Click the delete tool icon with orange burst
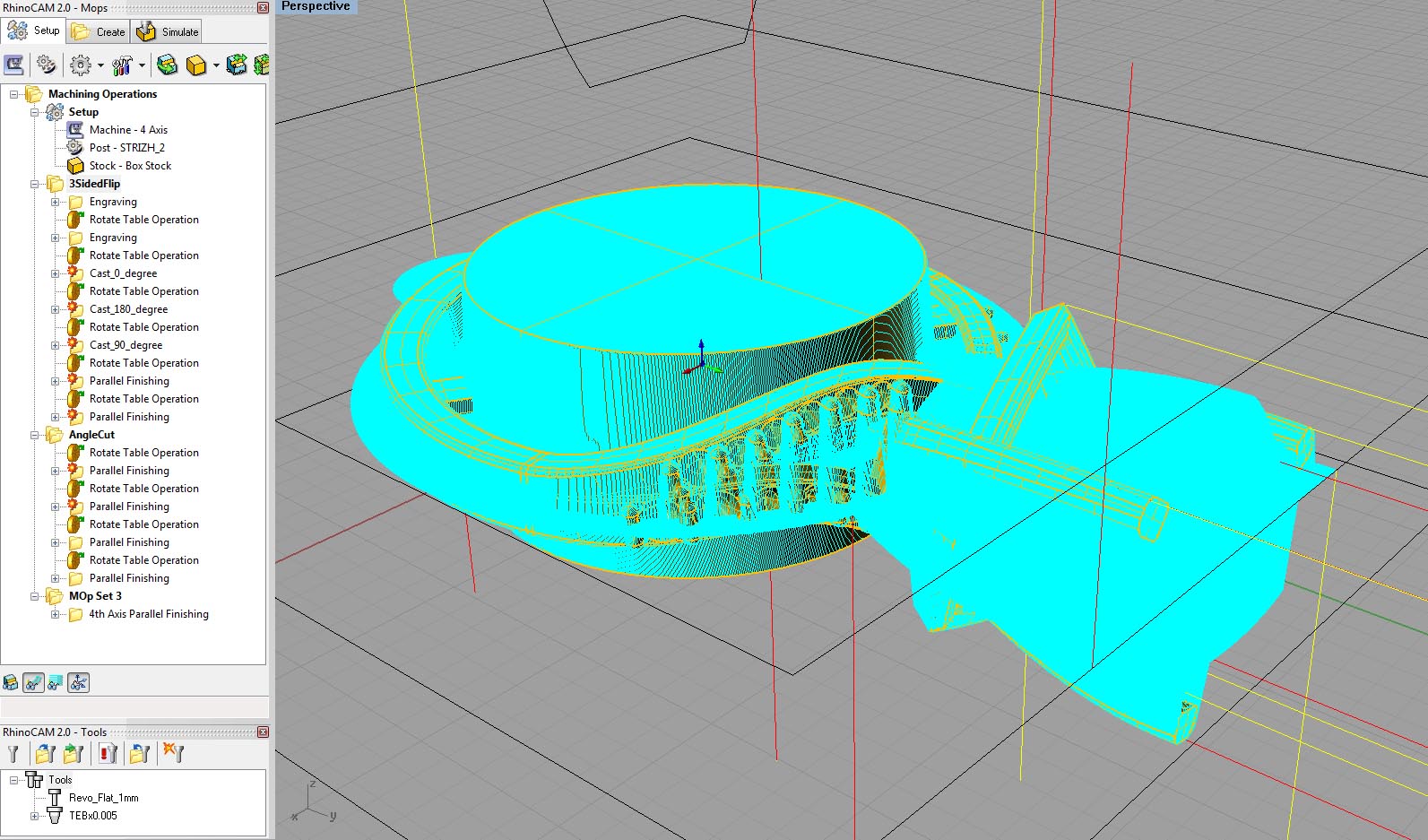 [172, 754]
